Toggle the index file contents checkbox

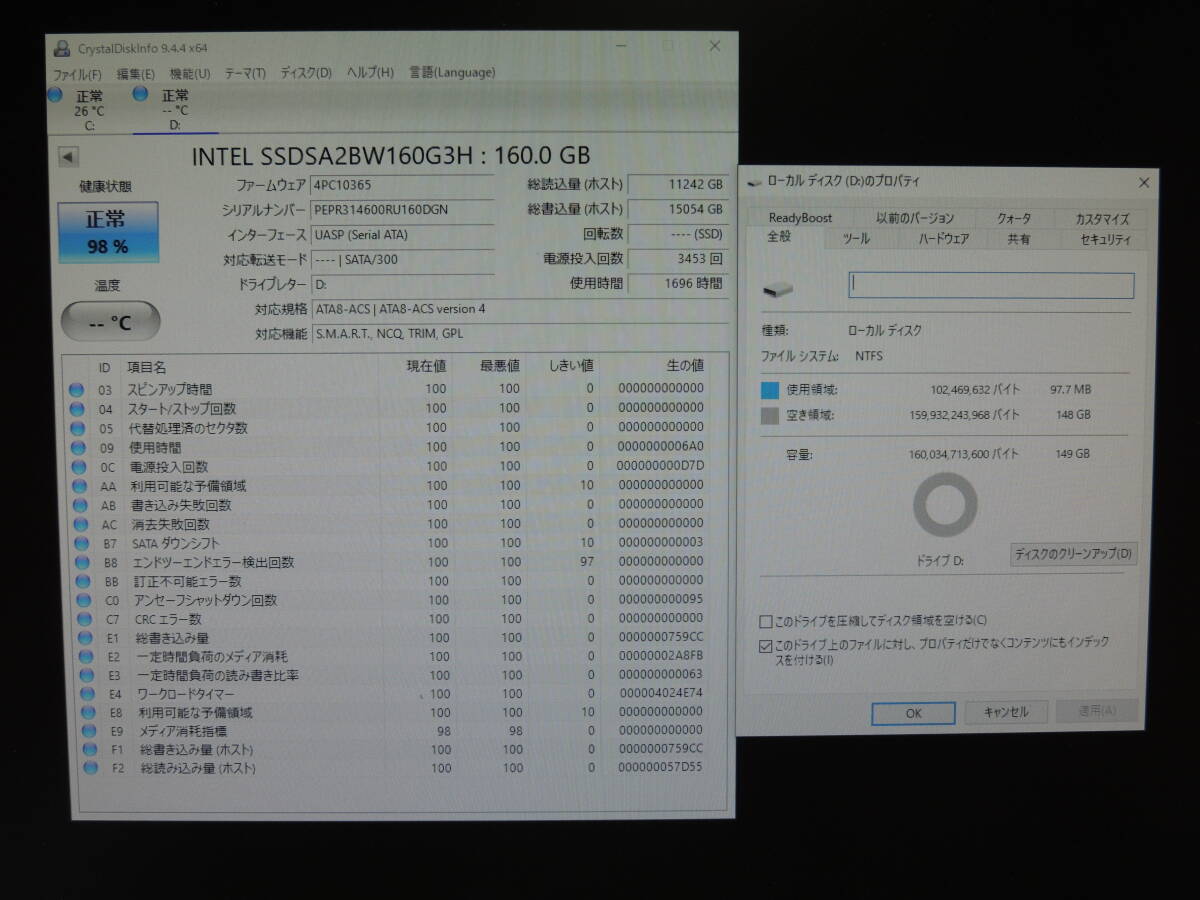pos(766,646)
